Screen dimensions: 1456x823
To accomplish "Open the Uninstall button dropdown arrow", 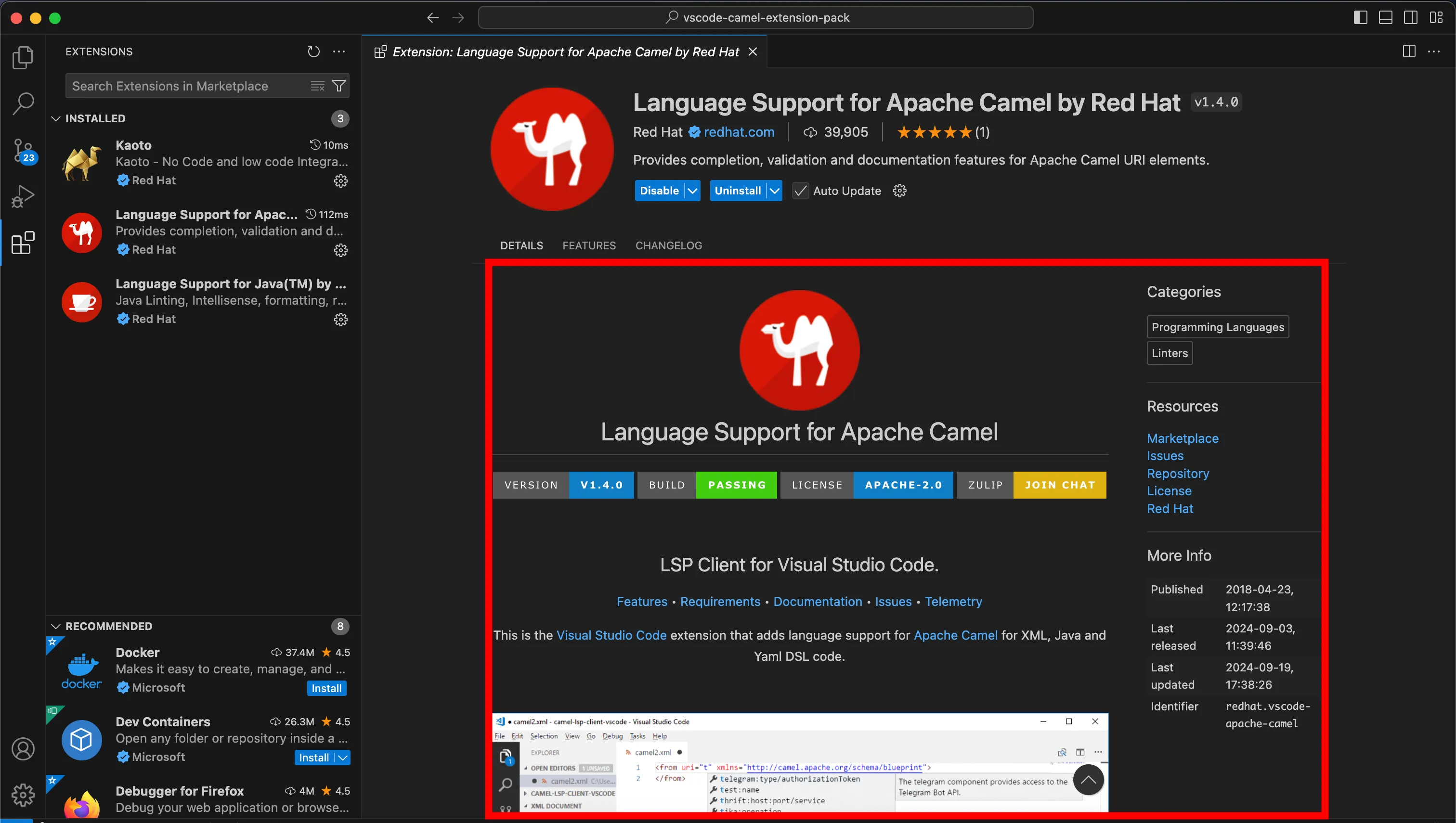I will [x=774, y=191].
